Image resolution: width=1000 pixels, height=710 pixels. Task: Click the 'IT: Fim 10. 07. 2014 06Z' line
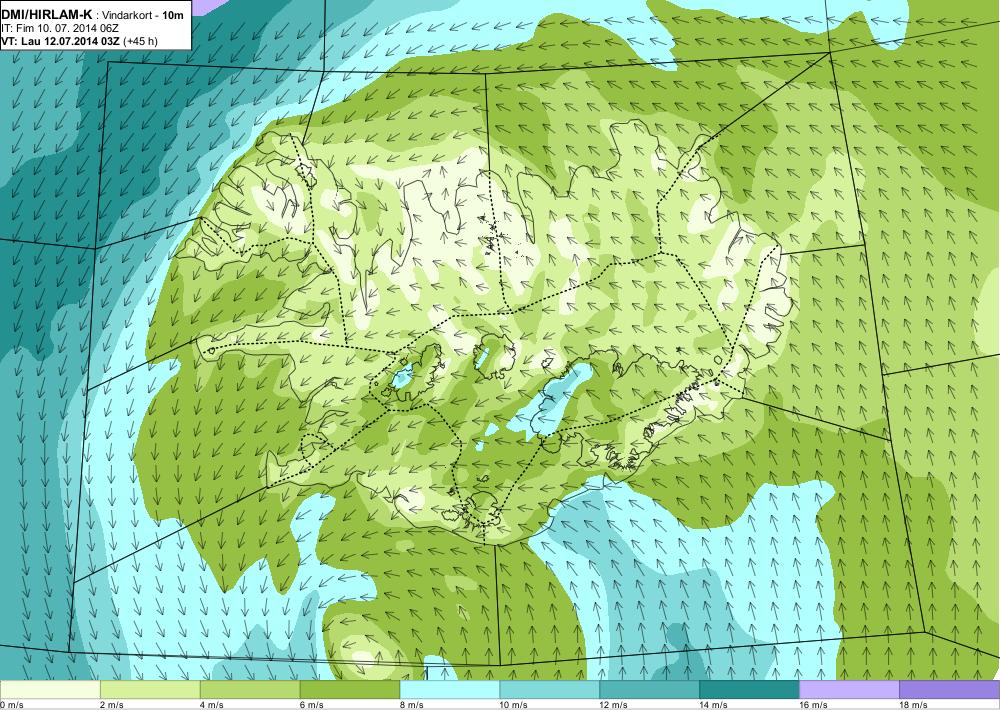coord(61,28)
